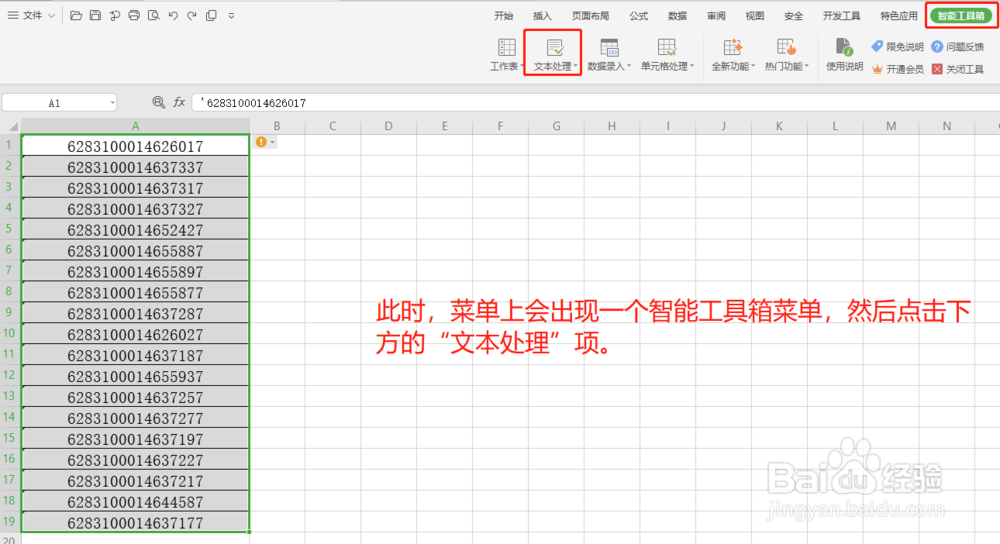Expand the chevron right of 文件

[52, 15]
